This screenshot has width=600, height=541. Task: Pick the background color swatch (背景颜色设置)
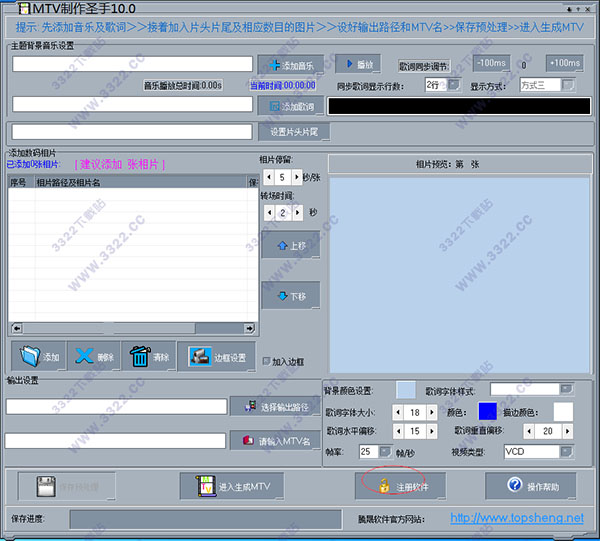point(406,390)
